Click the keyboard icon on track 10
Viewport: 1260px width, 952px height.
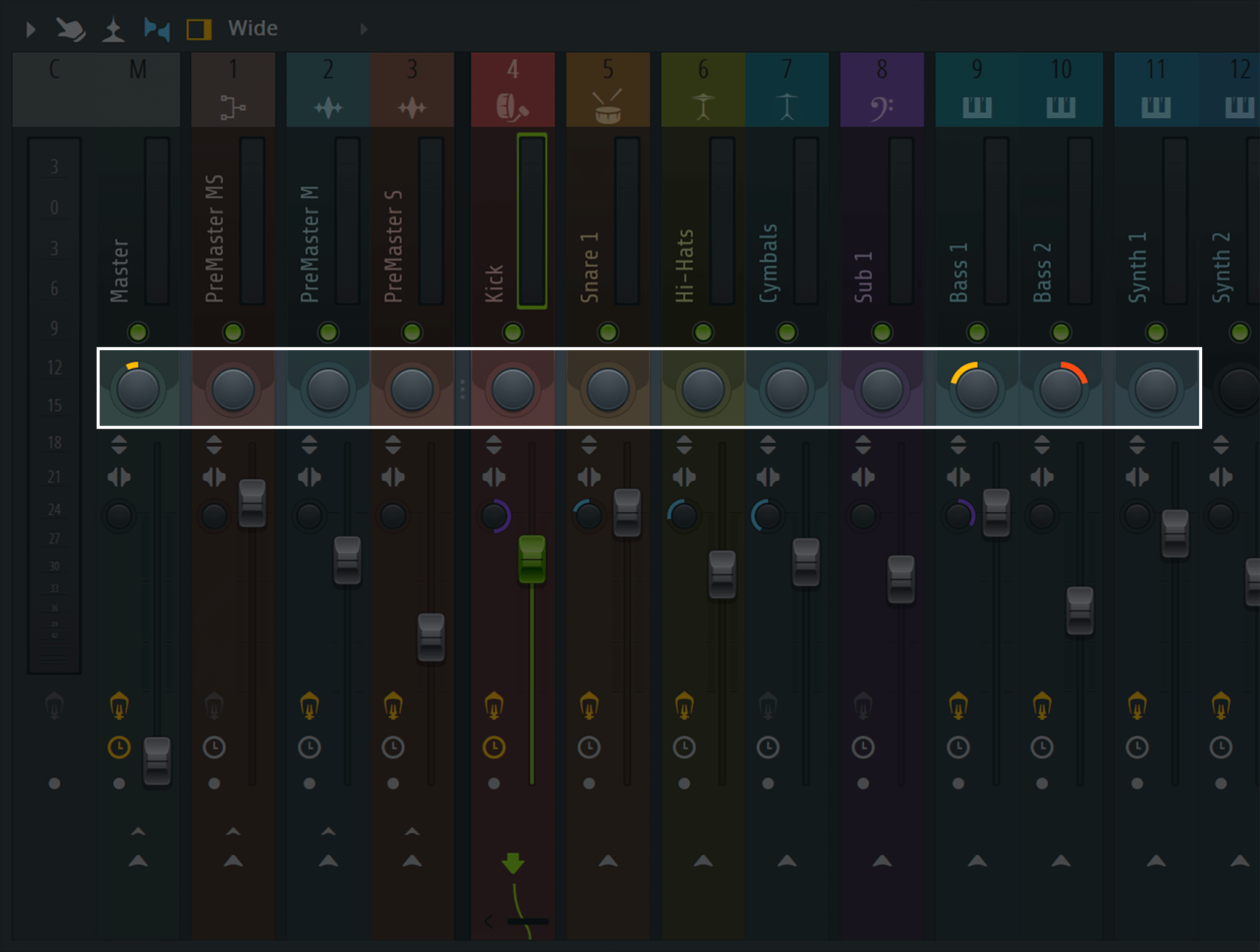tap(1061, 107)
